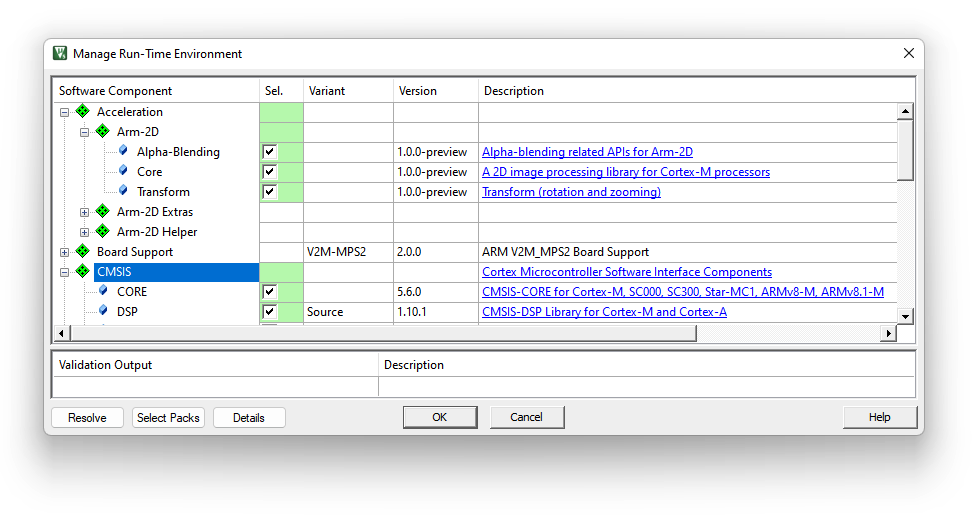Click the vertical scrollbar down arrow
Image resolution: width=973 pixels, height=532 pixels.
point(905,316)
